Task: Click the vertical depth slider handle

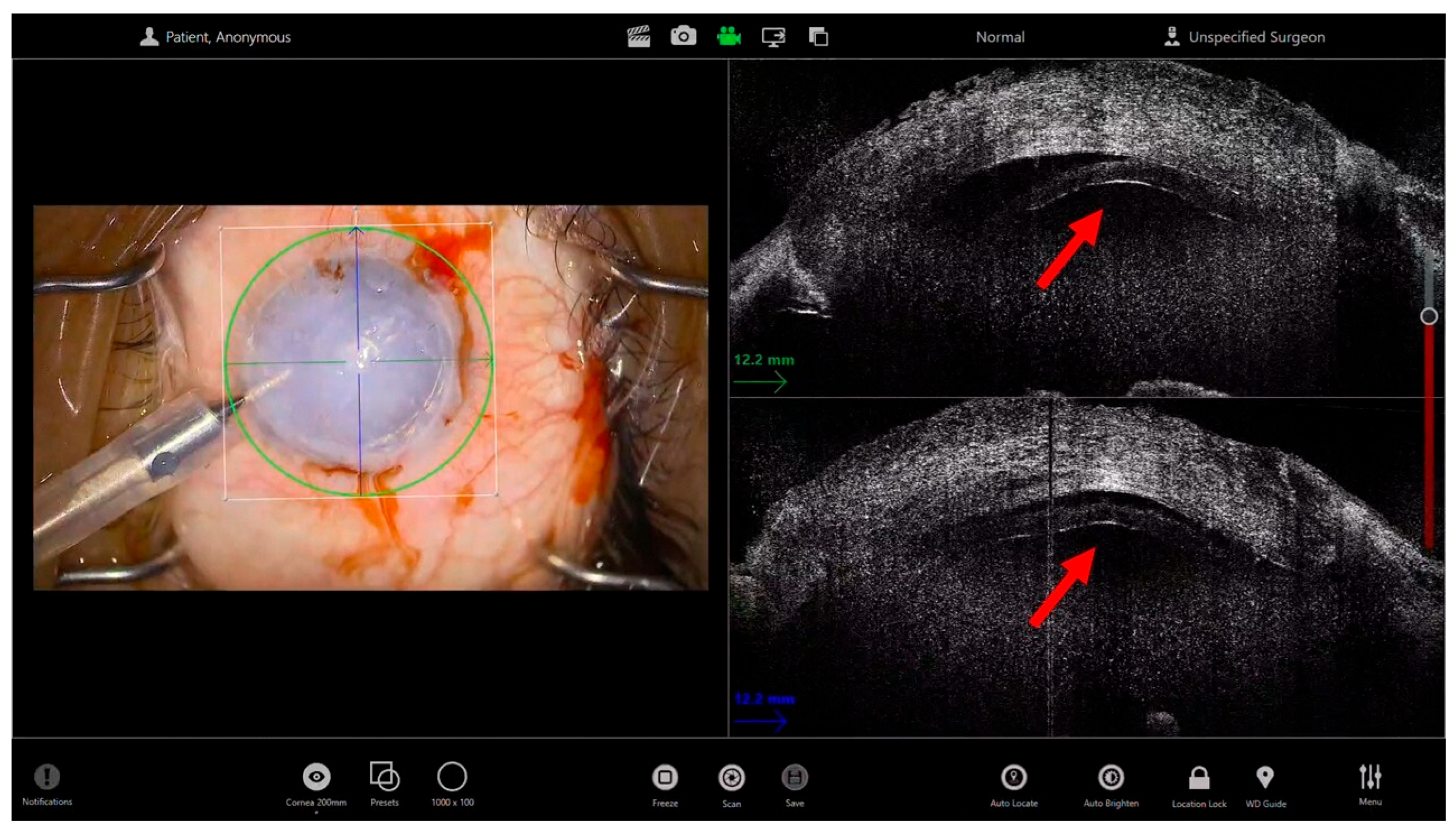Action: (1428, 316)
